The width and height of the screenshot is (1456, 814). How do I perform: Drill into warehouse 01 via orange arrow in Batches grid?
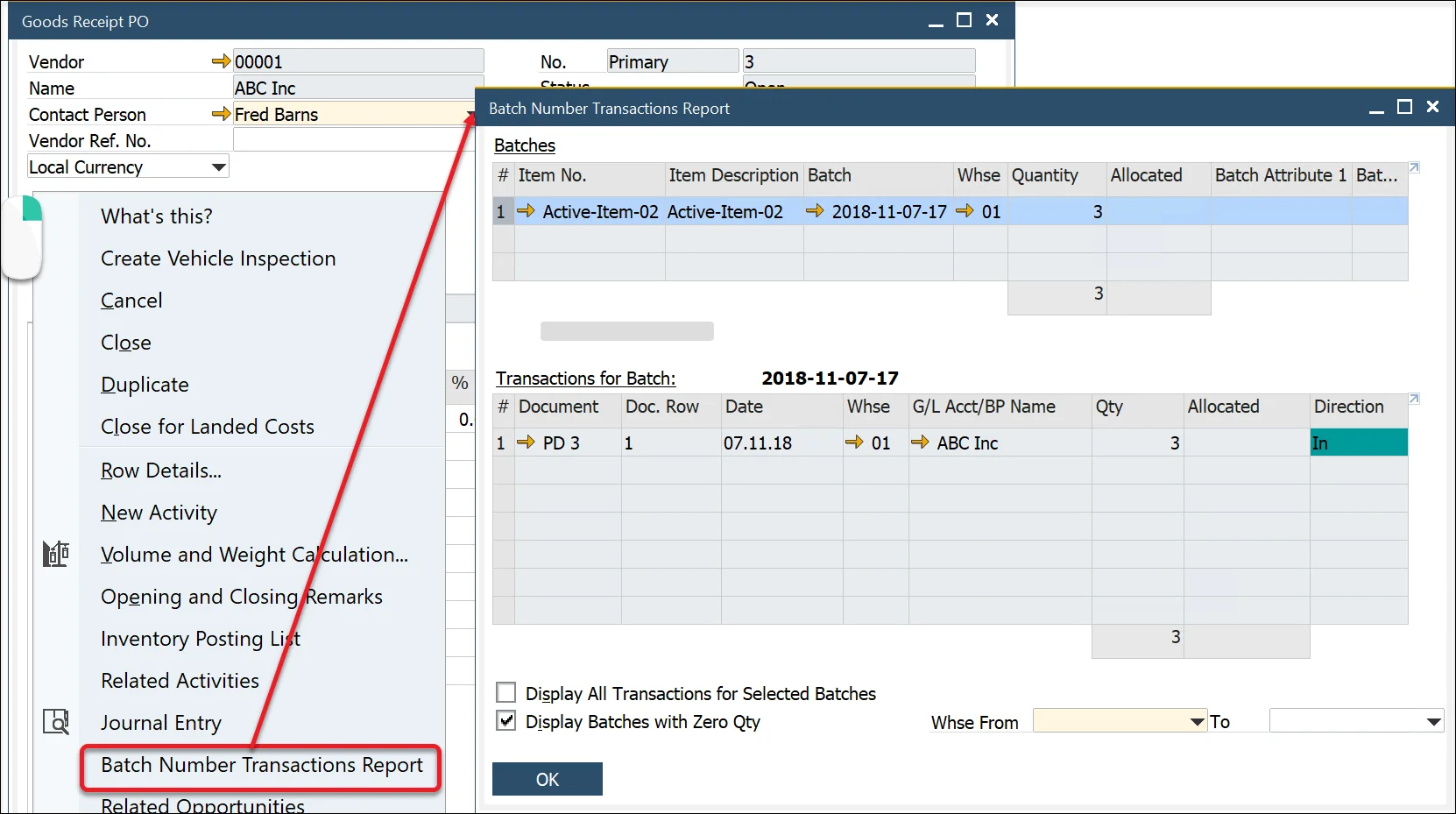coord(966,211)
